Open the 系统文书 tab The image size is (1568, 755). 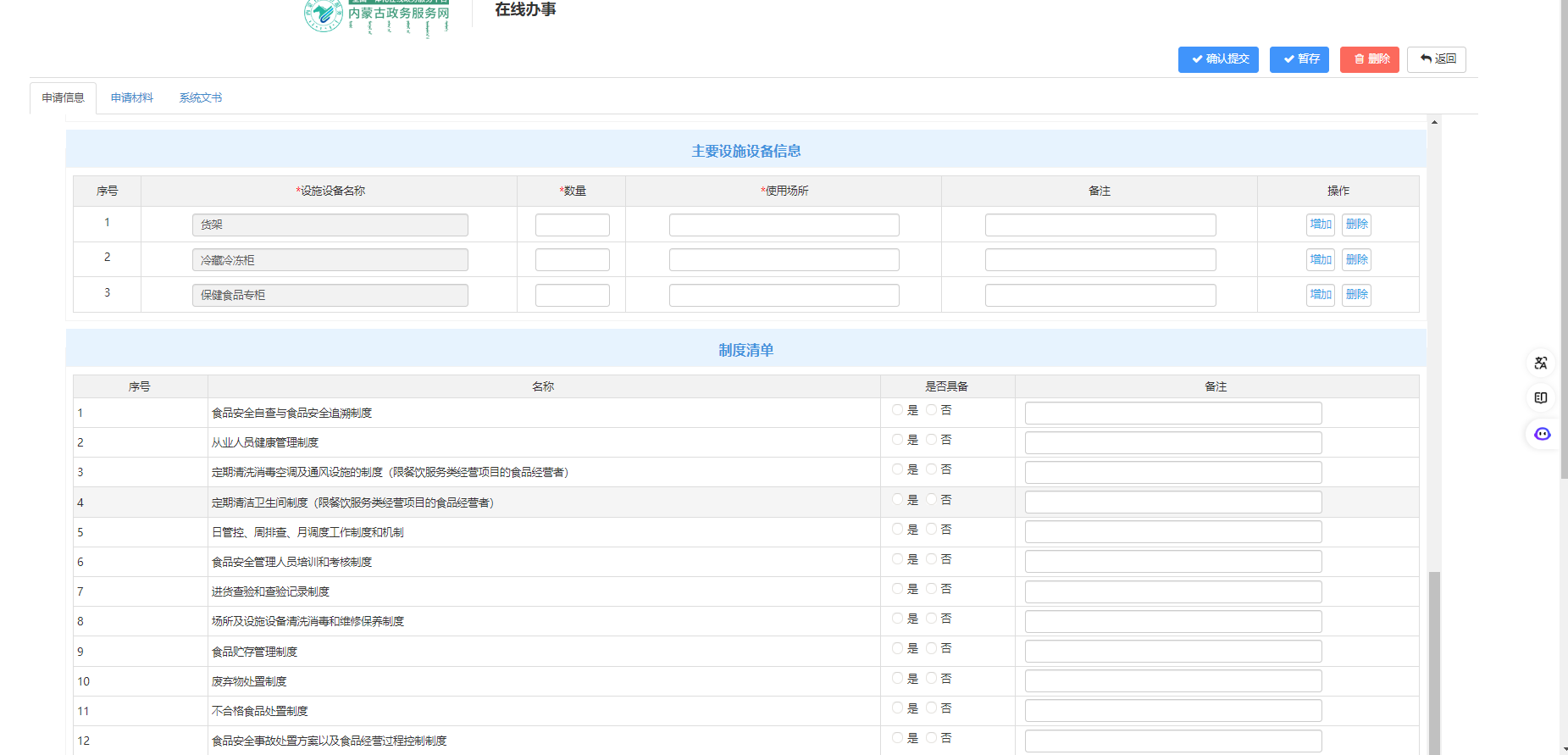pos(201,98)
